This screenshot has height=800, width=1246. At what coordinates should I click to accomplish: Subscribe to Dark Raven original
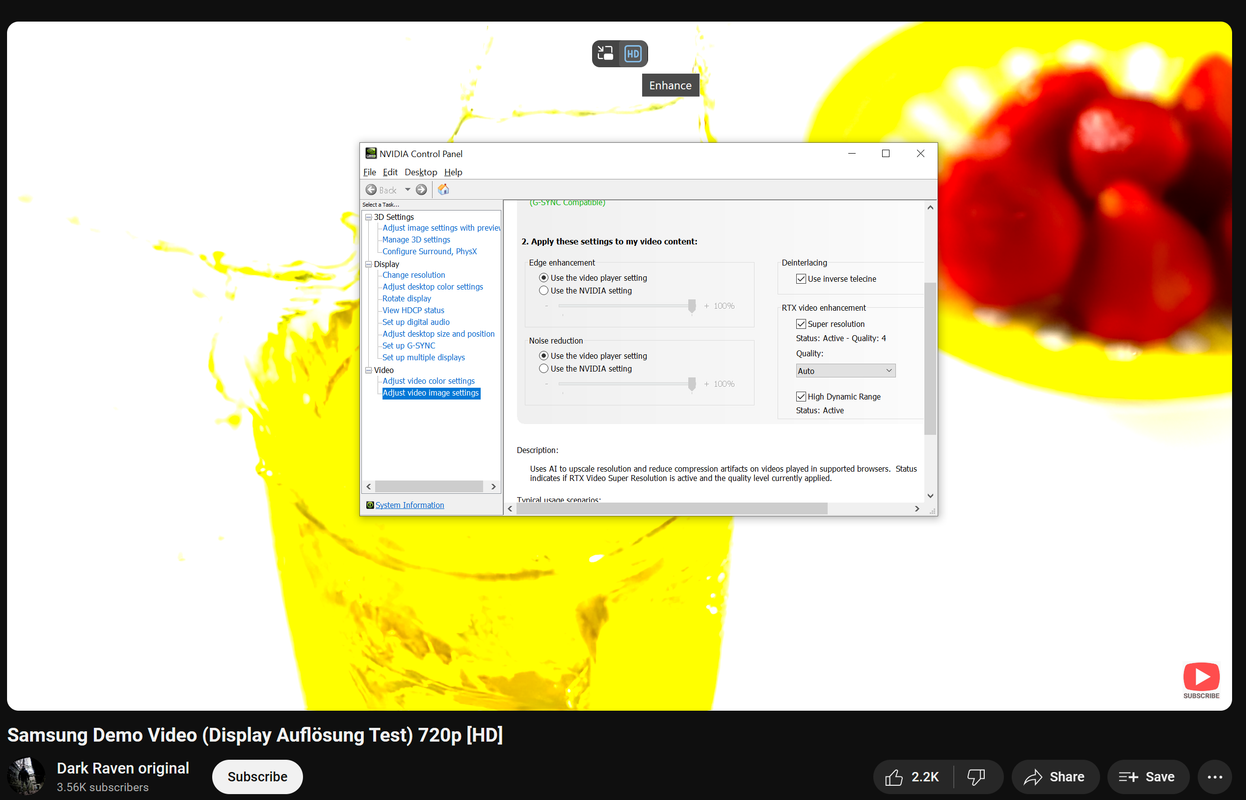(257, 777)
